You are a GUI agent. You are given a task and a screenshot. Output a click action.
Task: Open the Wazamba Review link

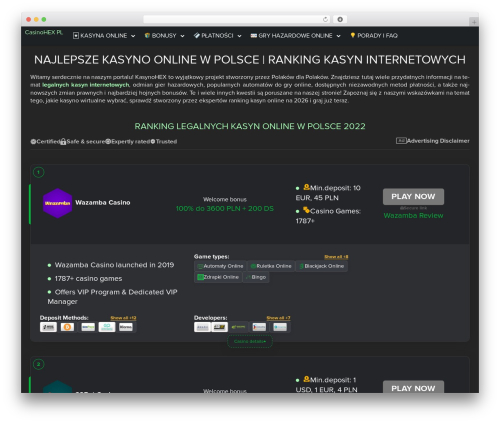(x=413, y=216)
